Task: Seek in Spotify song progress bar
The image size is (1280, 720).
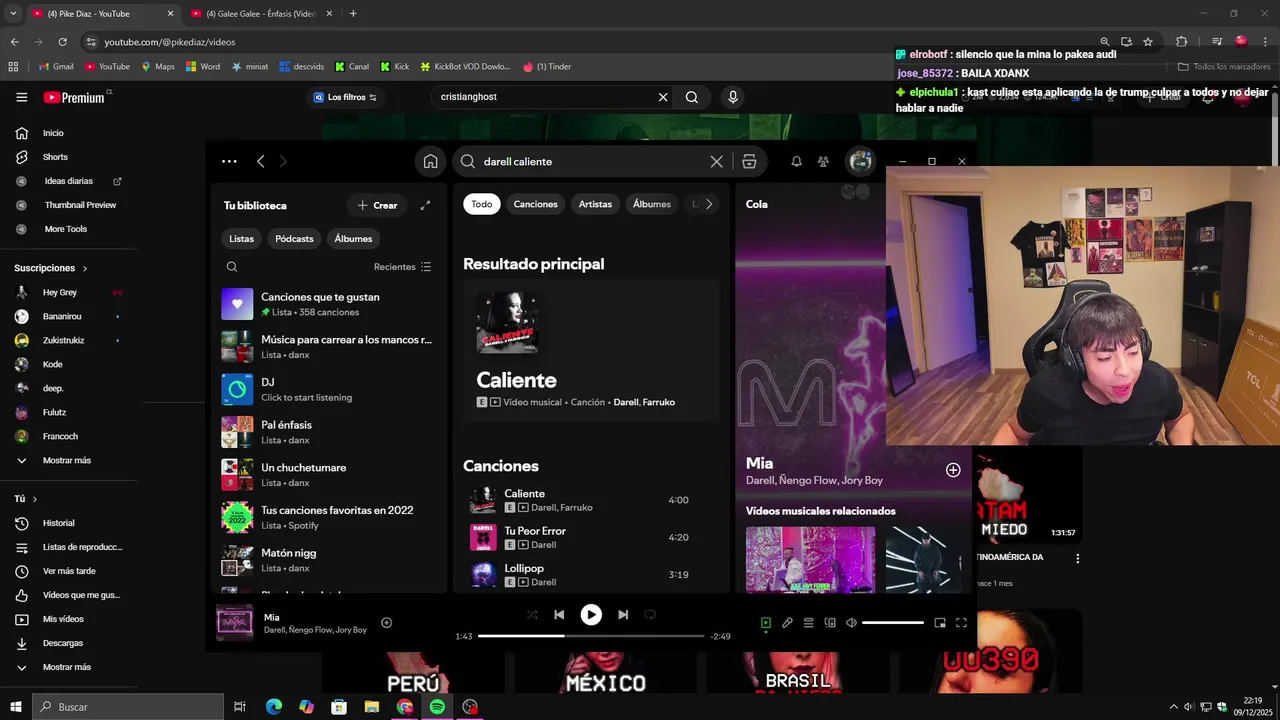Action: coord(591,636)
